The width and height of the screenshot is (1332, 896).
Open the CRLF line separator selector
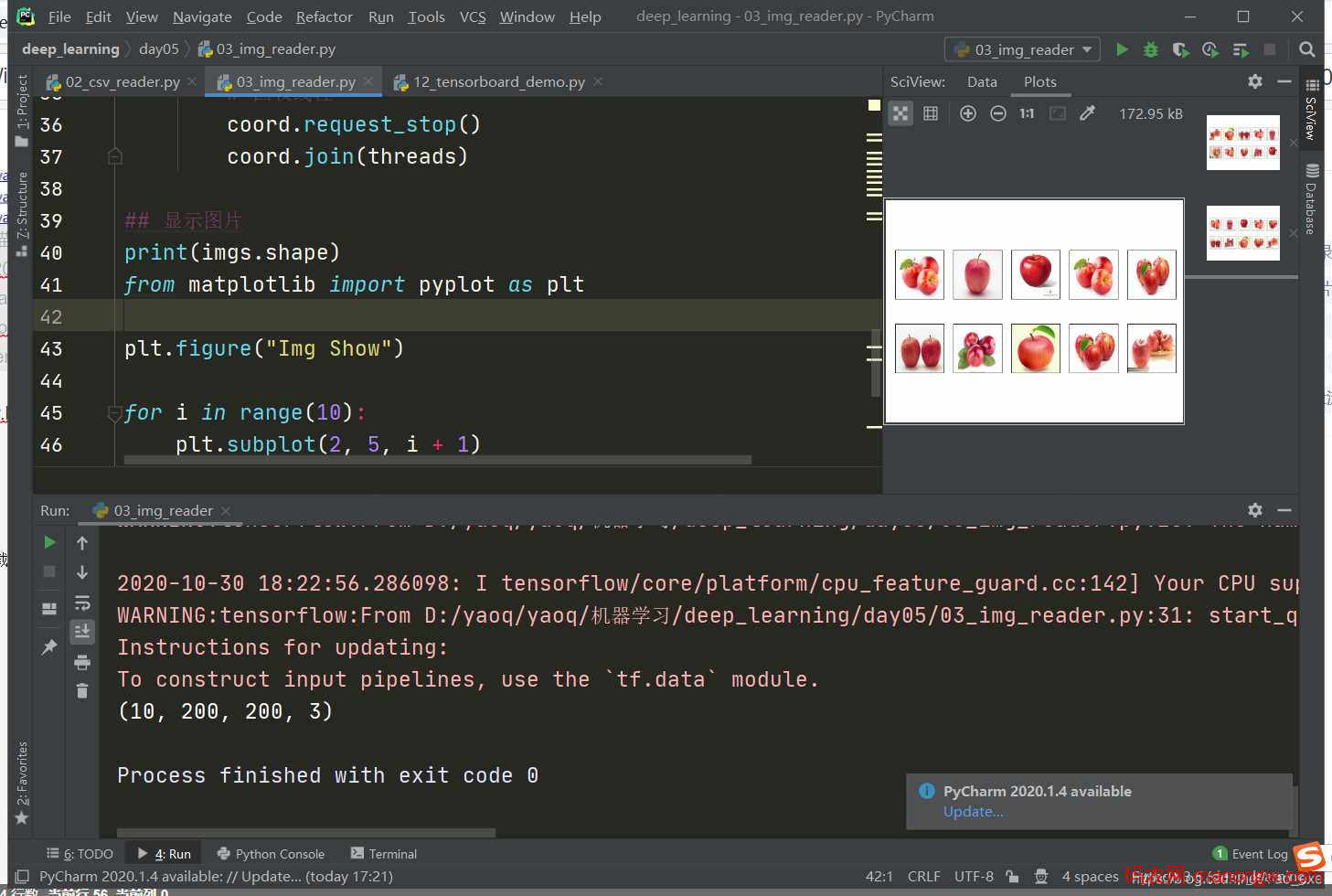click(x=923, y=876)
